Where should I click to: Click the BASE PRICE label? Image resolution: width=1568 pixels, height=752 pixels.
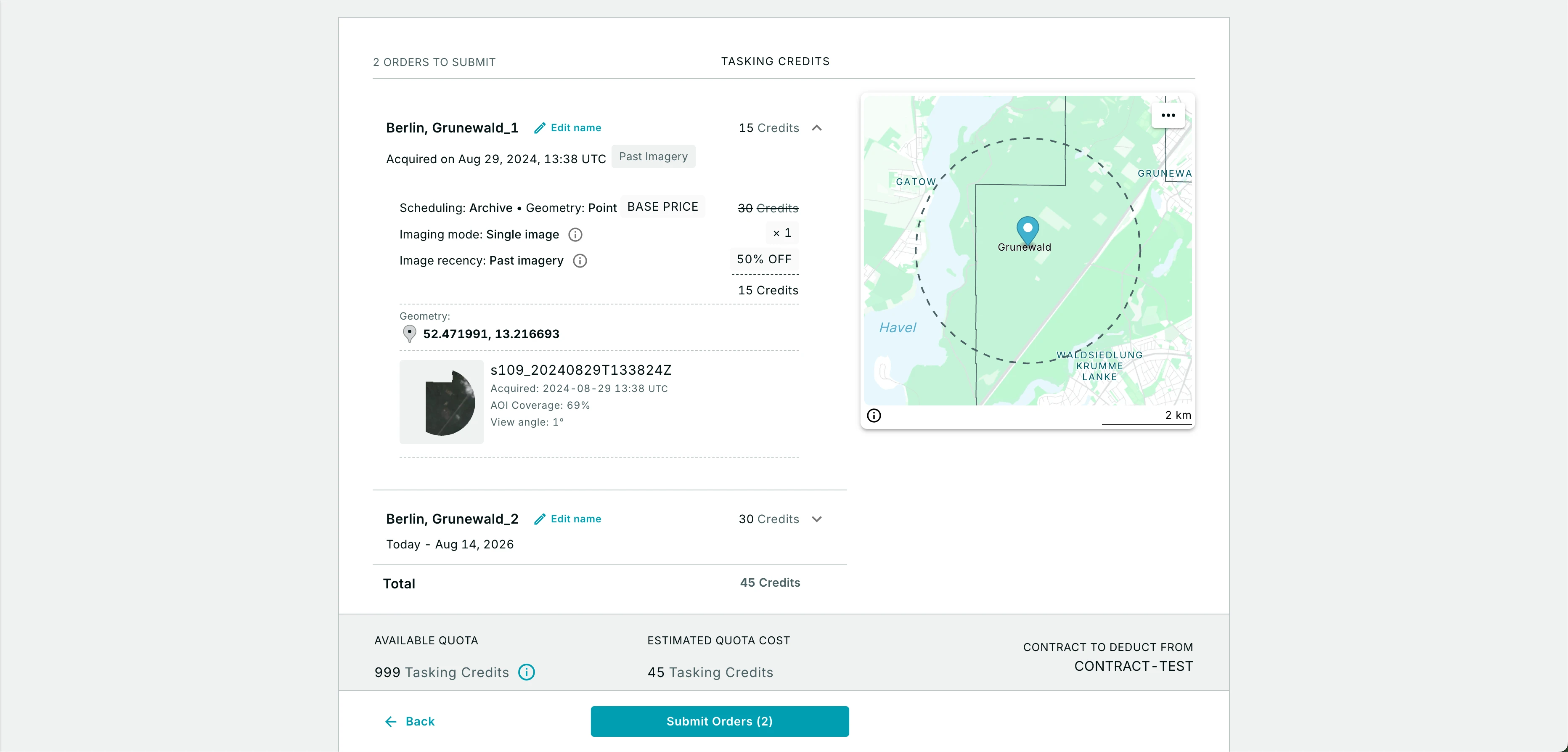[x=662, y=207]
